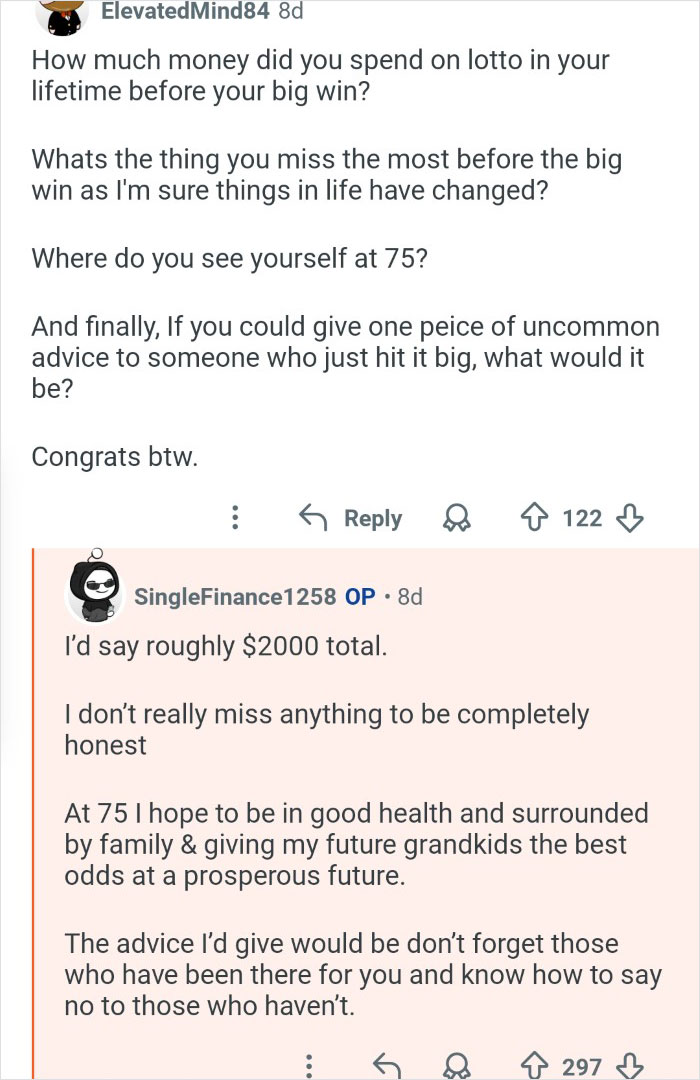Screen dimensions: 700x1080
Task: Give an award to ElevatedMind84's comment
Action: (x=457, y=518)
